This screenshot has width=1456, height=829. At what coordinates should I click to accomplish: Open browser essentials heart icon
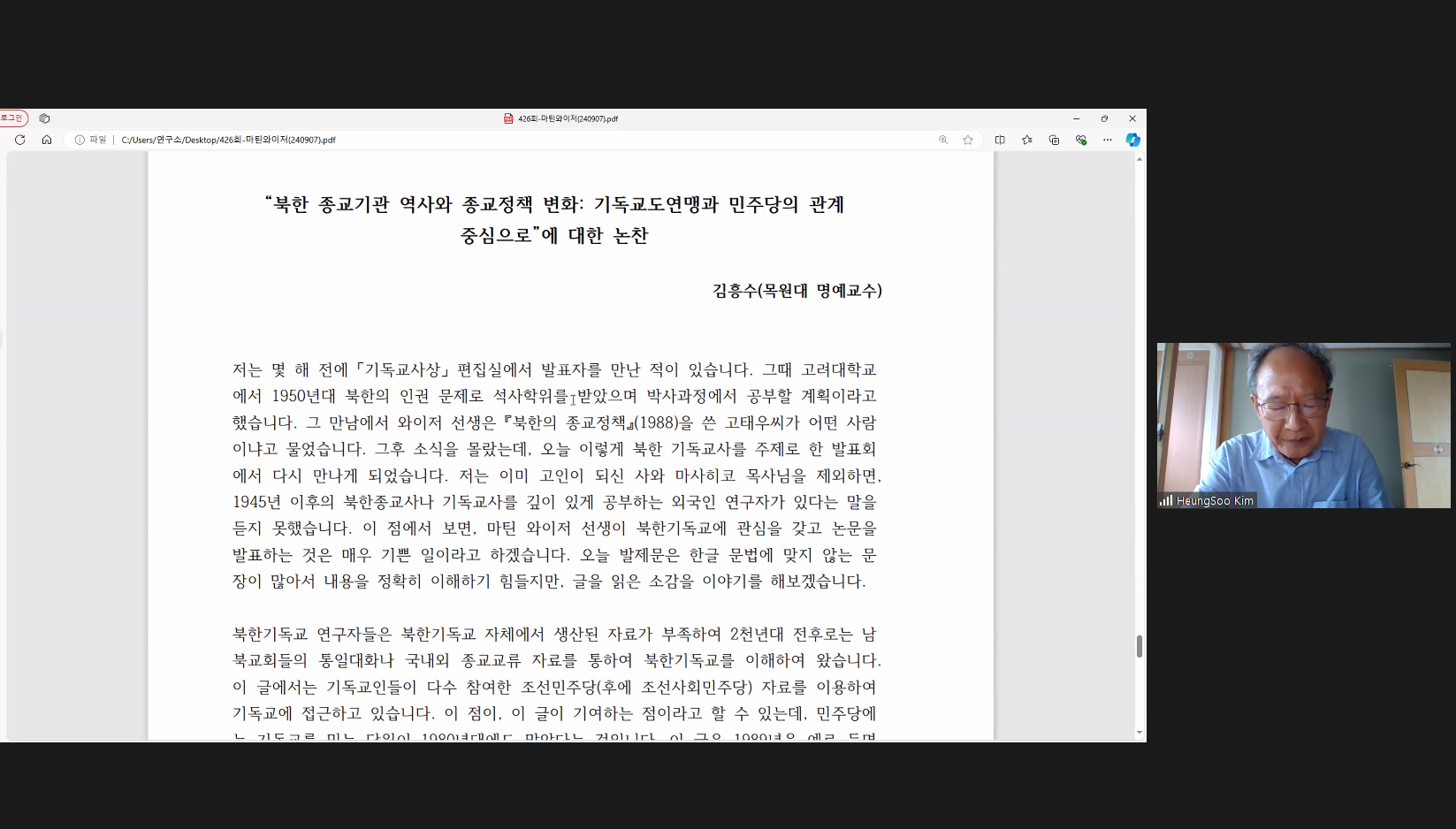click(x=1080, y=140)
